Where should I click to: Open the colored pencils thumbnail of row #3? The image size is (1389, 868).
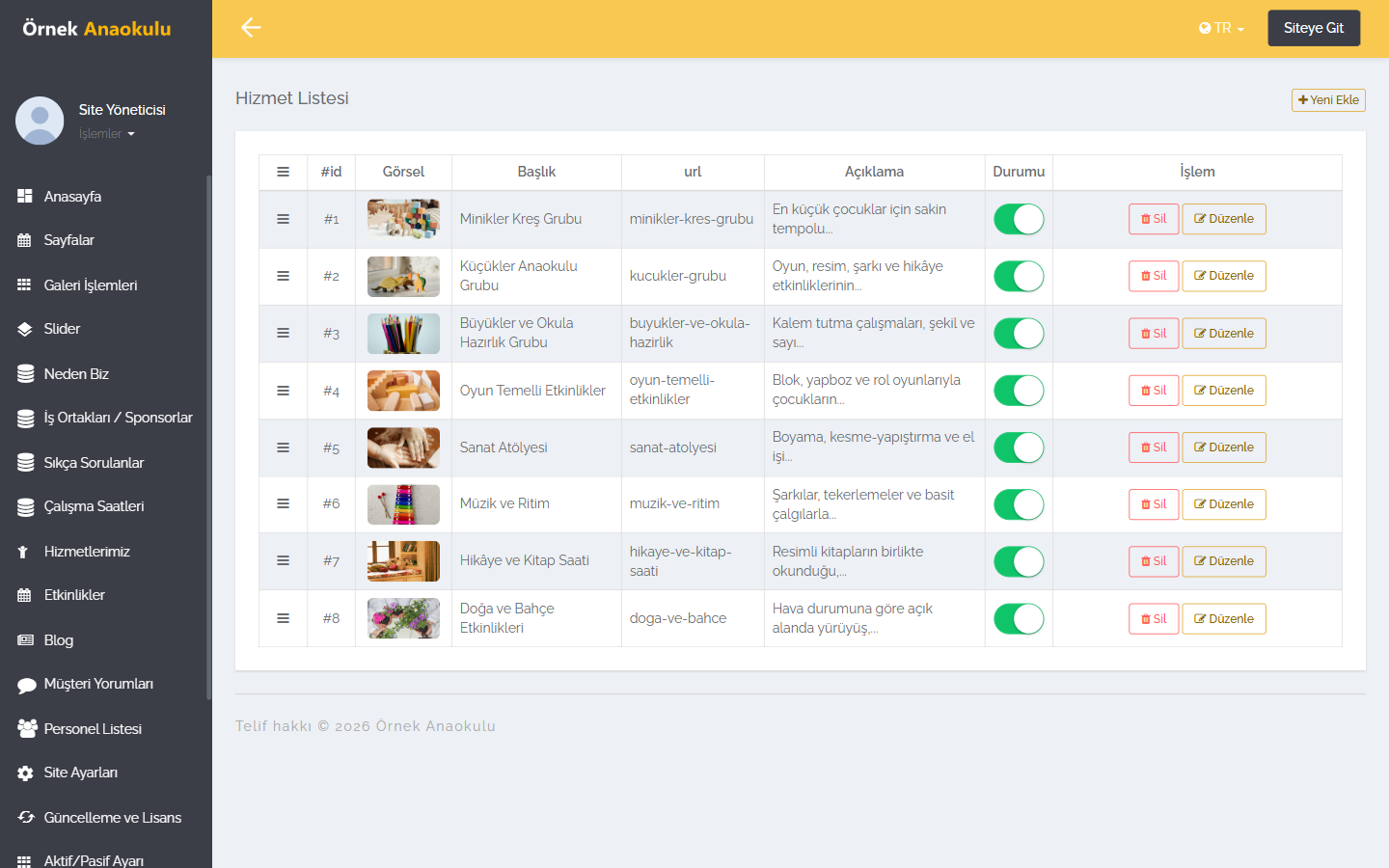pyautogui.click(x=403, y=334)
